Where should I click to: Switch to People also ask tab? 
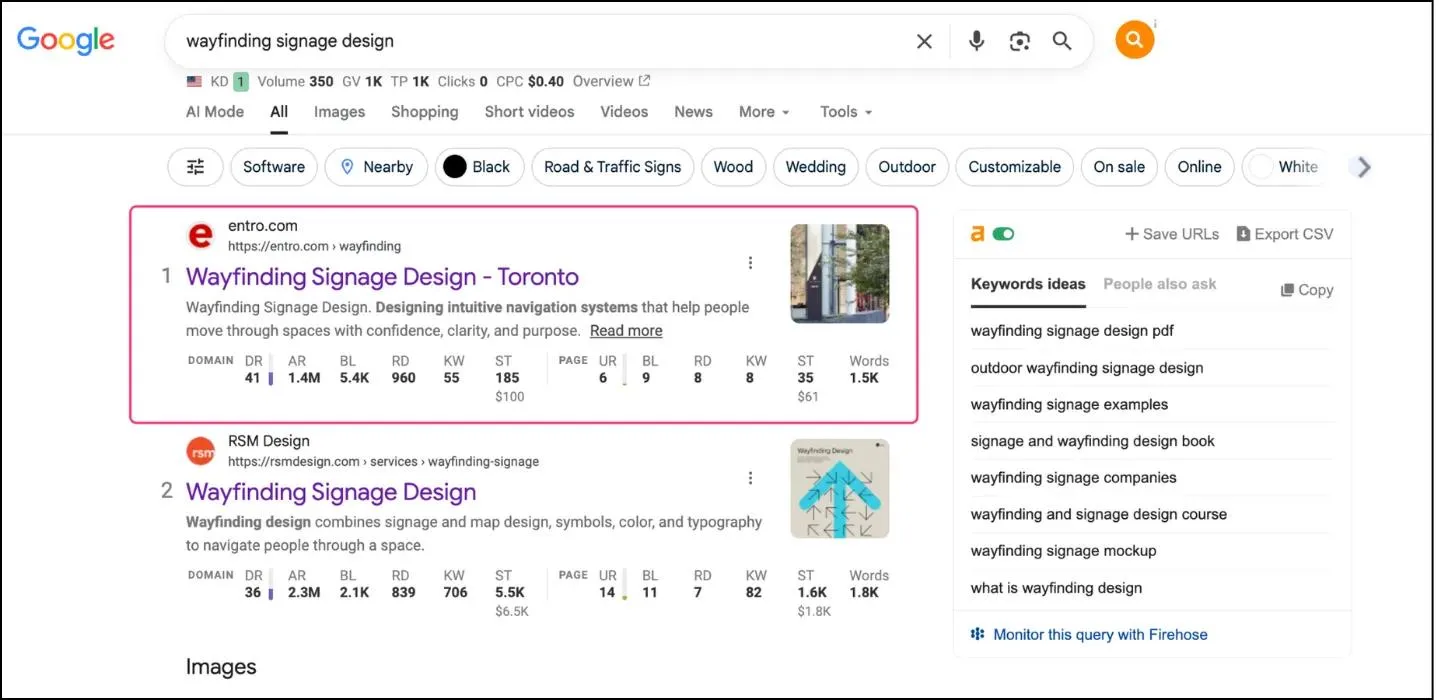click(1160, 284)
